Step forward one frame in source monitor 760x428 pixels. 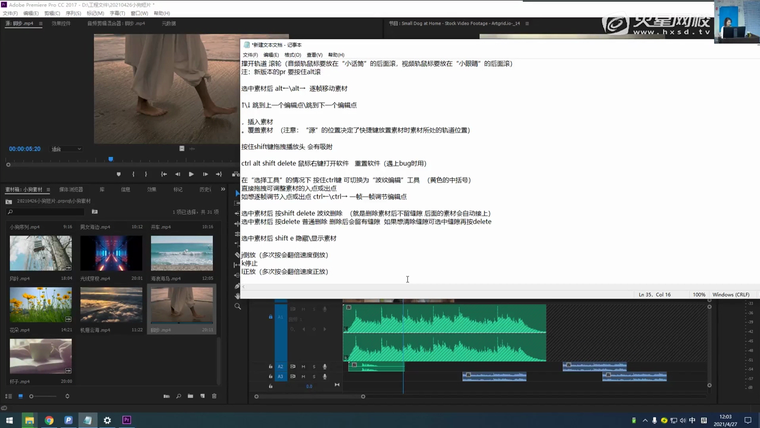coord(205,174)
